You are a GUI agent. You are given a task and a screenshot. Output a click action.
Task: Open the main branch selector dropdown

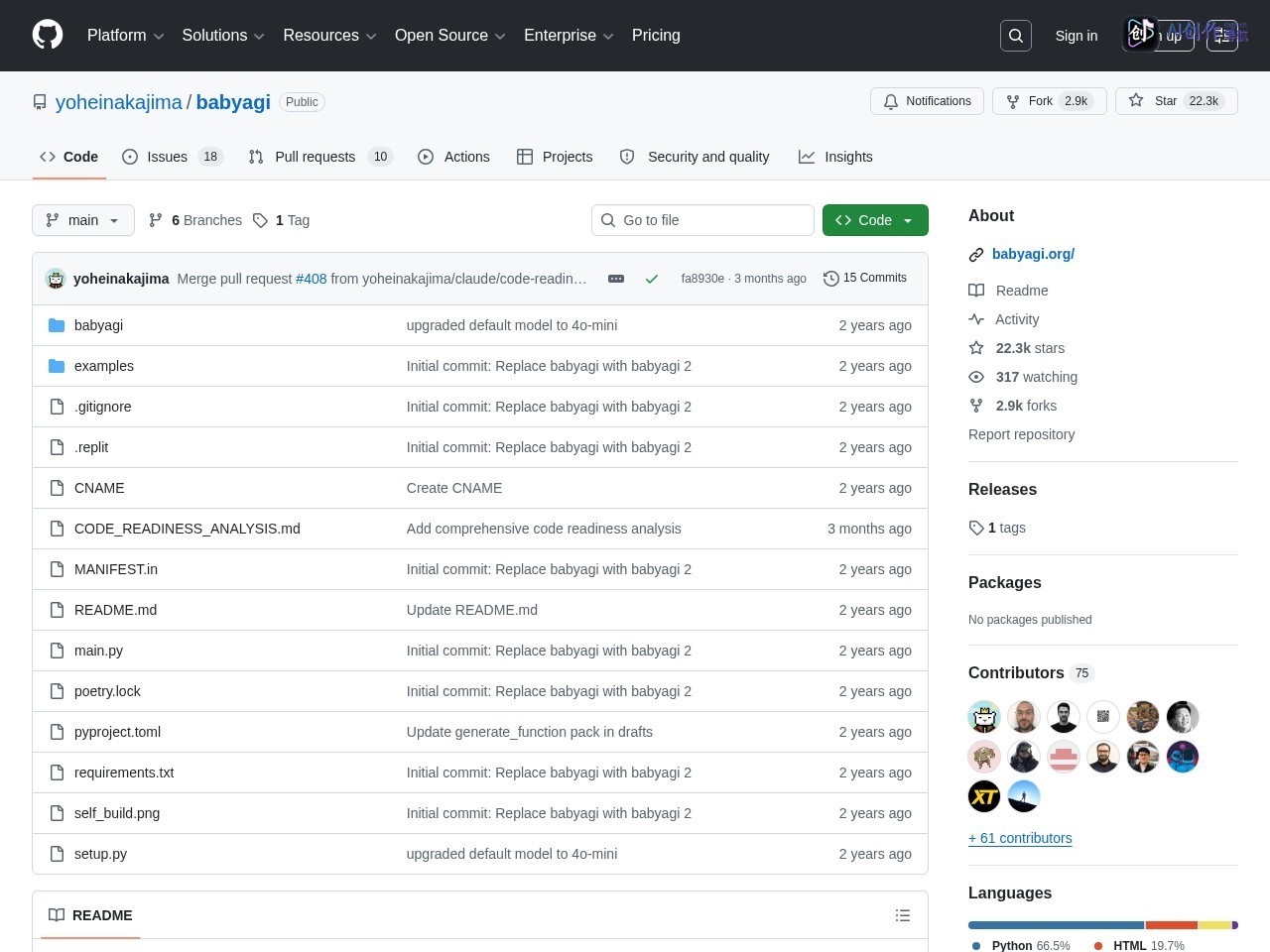pos(83,220)
